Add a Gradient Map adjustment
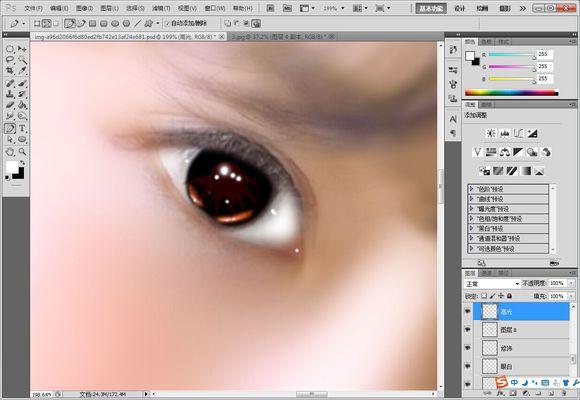 [526, 171]
